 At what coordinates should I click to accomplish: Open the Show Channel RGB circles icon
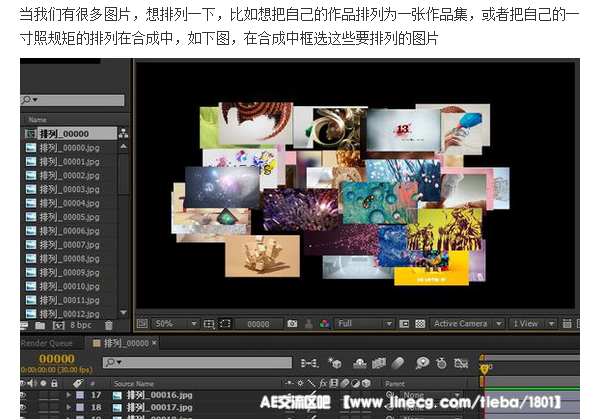coord(324,324)
